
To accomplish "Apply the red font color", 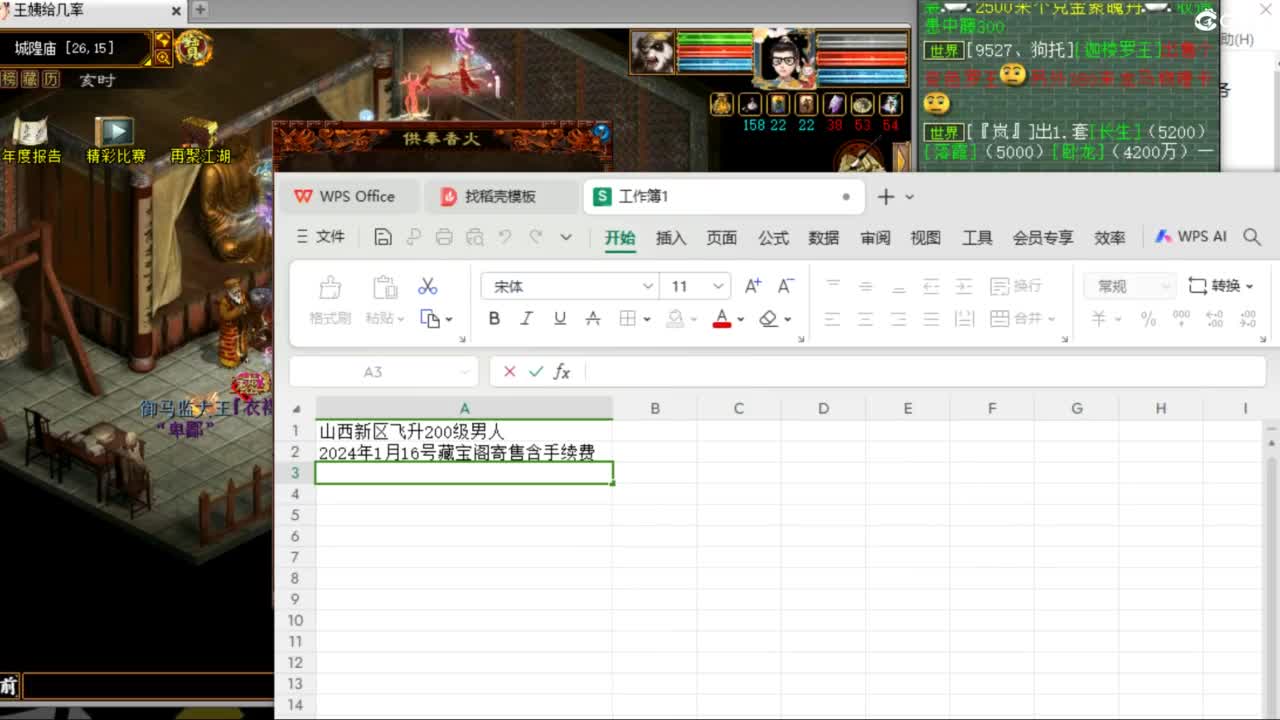I will point(722,318).
